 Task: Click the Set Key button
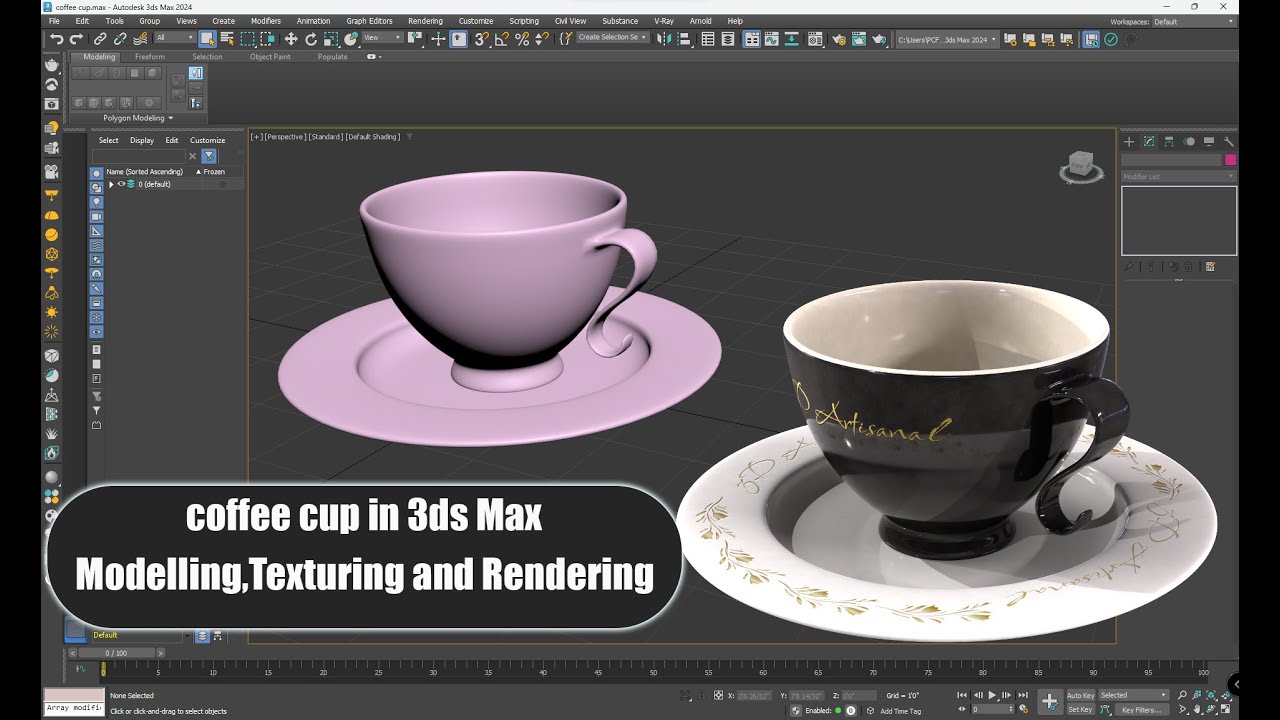[x=1081, y=710]
